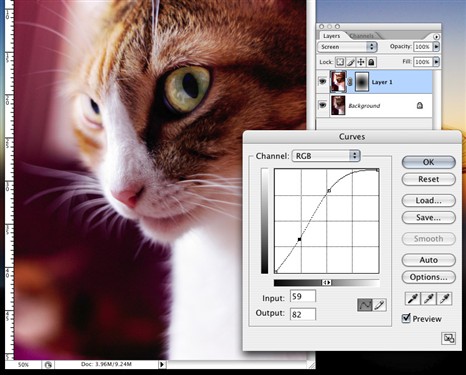Open the Channel RGB dropdown

tap(326, 156)
